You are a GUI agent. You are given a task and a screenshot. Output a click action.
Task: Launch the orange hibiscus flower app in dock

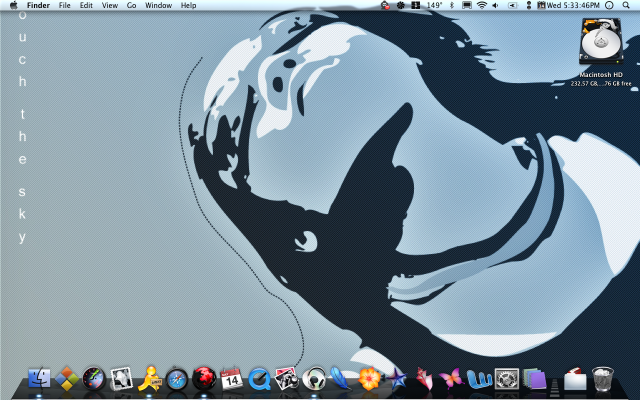(369, 378)
